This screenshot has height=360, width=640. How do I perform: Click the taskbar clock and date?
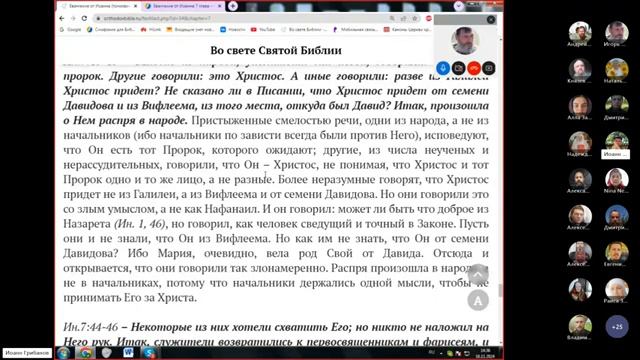[x=485, y=353]
